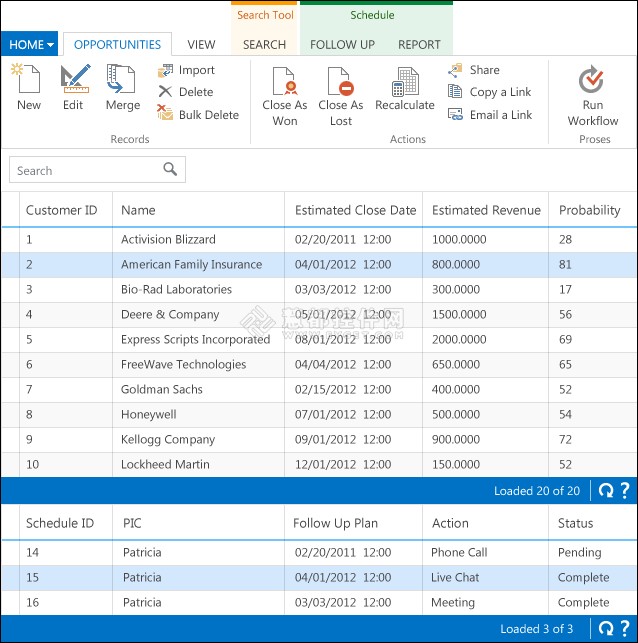The height and width of the screenshot is (643, 638).
Task: Open the REPORT ribbon tab
Action: coord(419,44)
